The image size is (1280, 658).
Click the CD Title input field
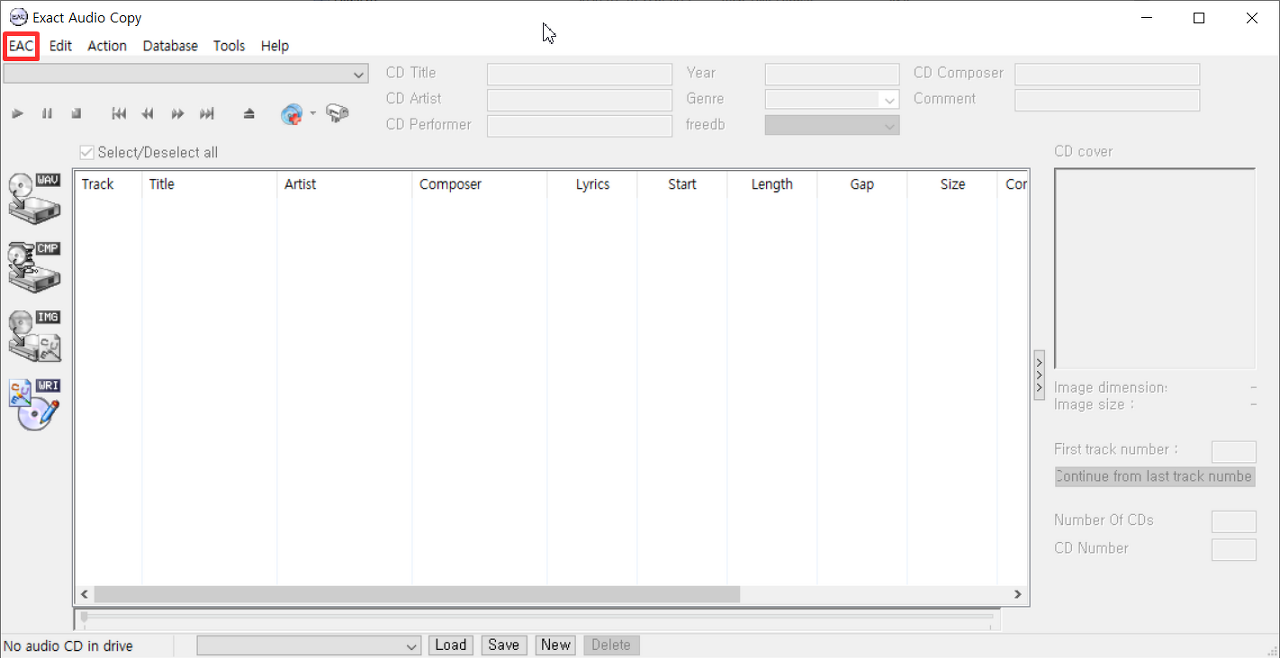tap(580, 74)
